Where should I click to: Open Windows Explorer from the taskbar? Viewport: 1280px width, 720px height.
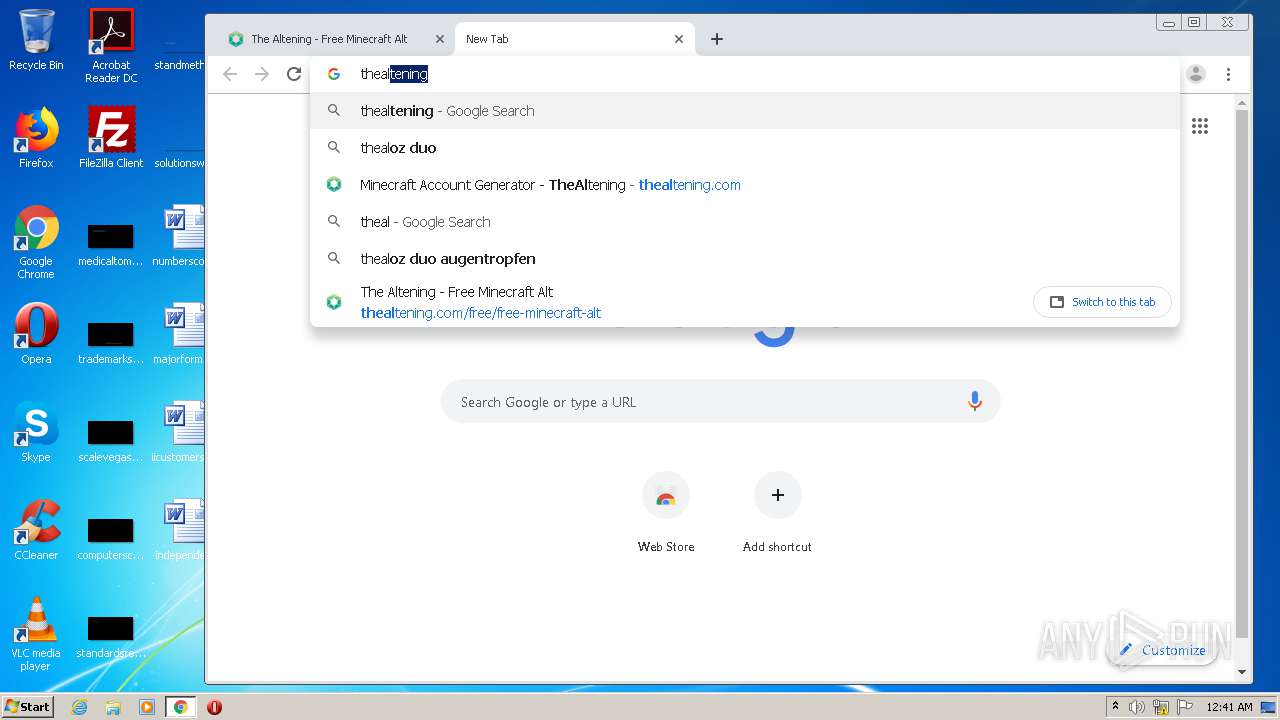click(113, 707)
